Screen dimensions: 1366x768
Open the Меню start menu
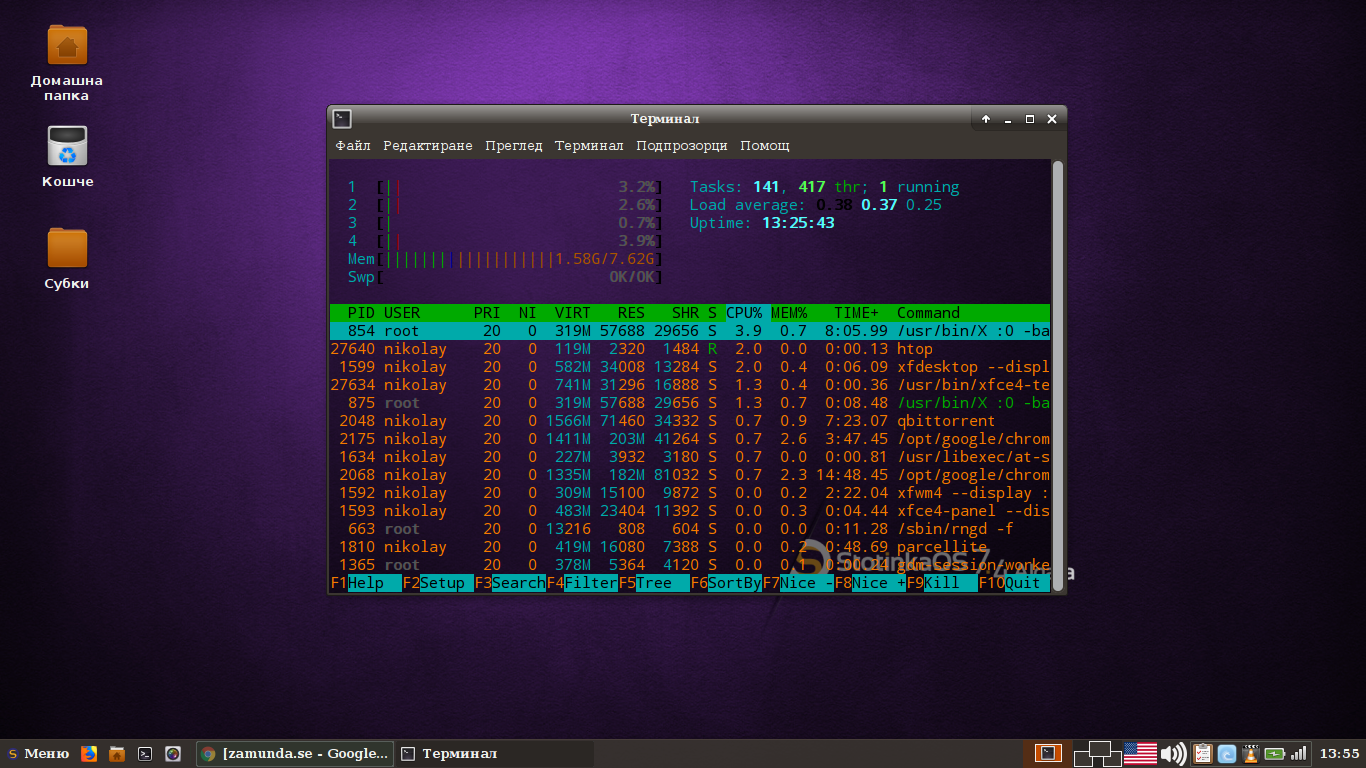39,754
